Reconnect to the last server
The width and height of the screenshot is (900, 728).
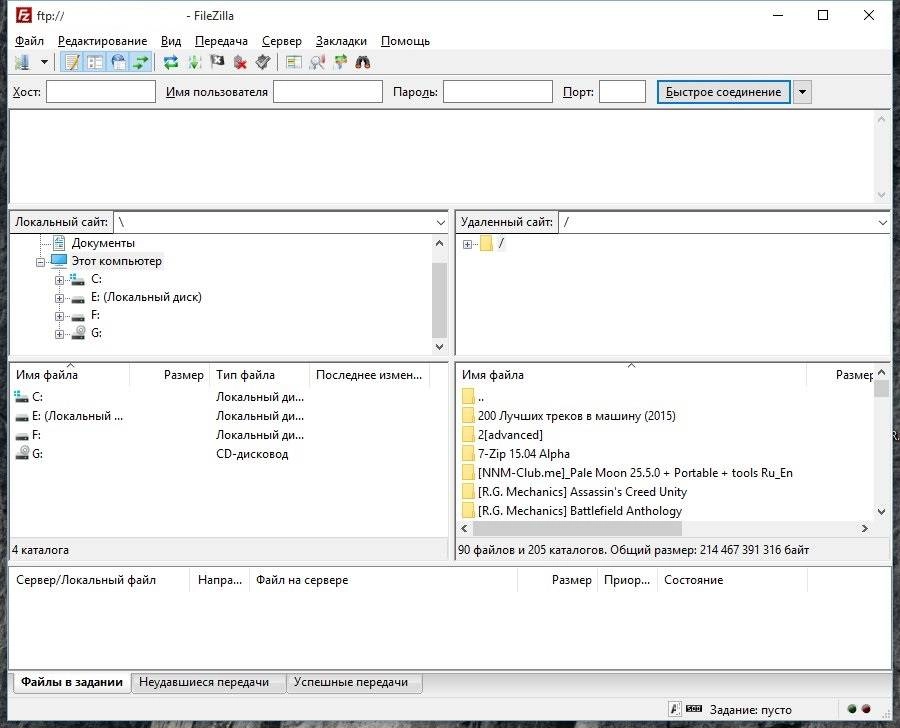coord(263,62)
